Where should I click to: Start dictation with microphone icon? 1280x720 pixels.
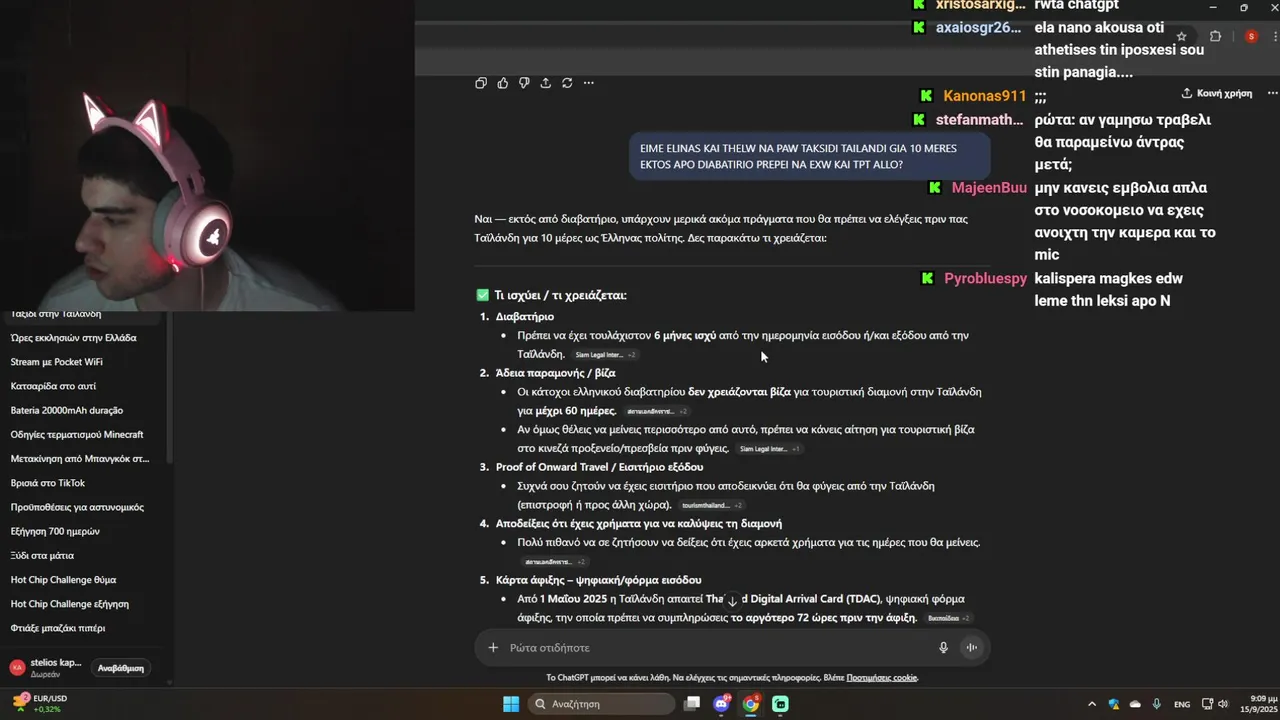(x=943, y=648)
